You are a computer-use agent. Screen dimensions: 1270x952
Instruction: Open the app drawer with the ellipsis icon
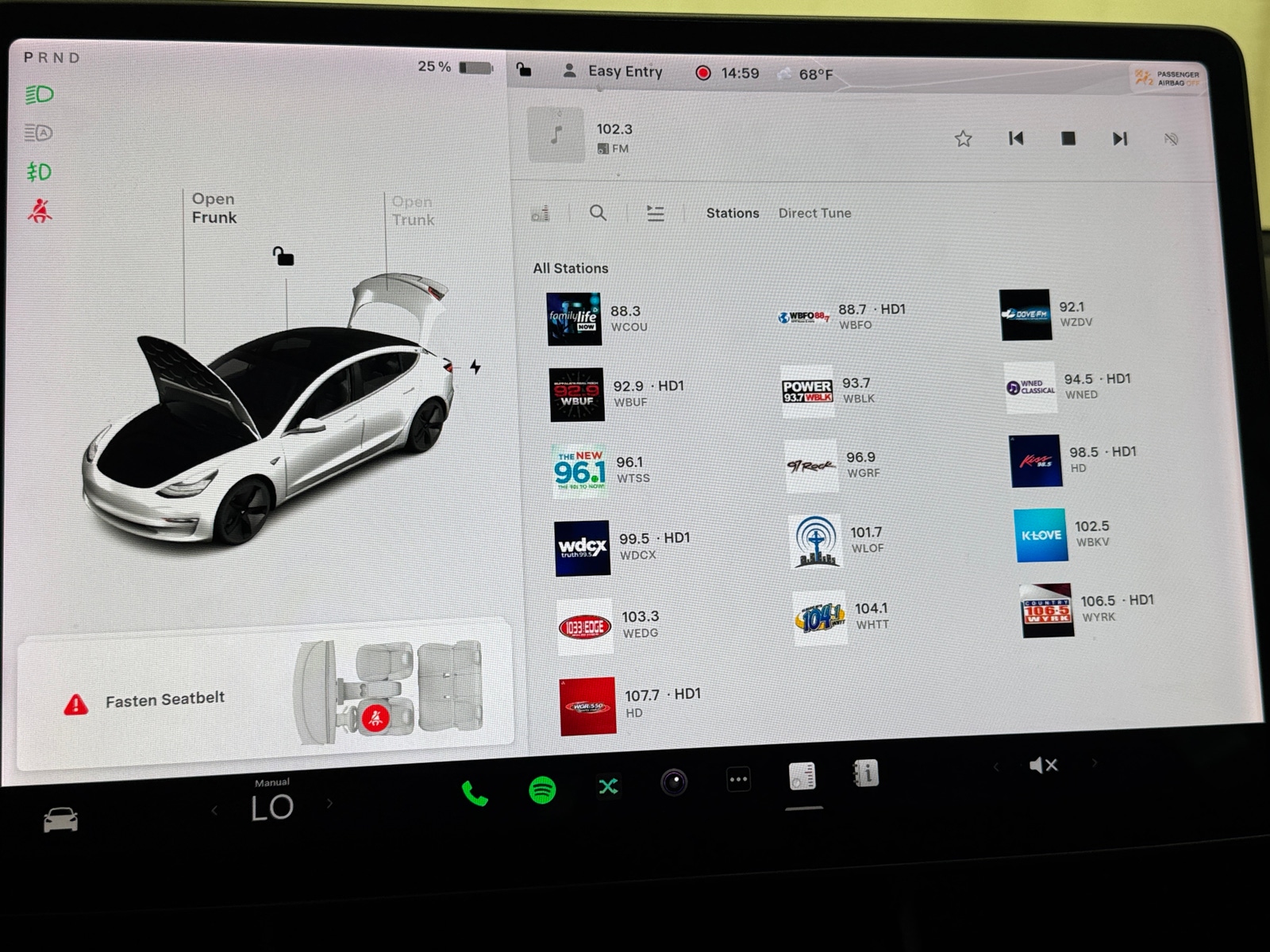(x=737, y=779)
